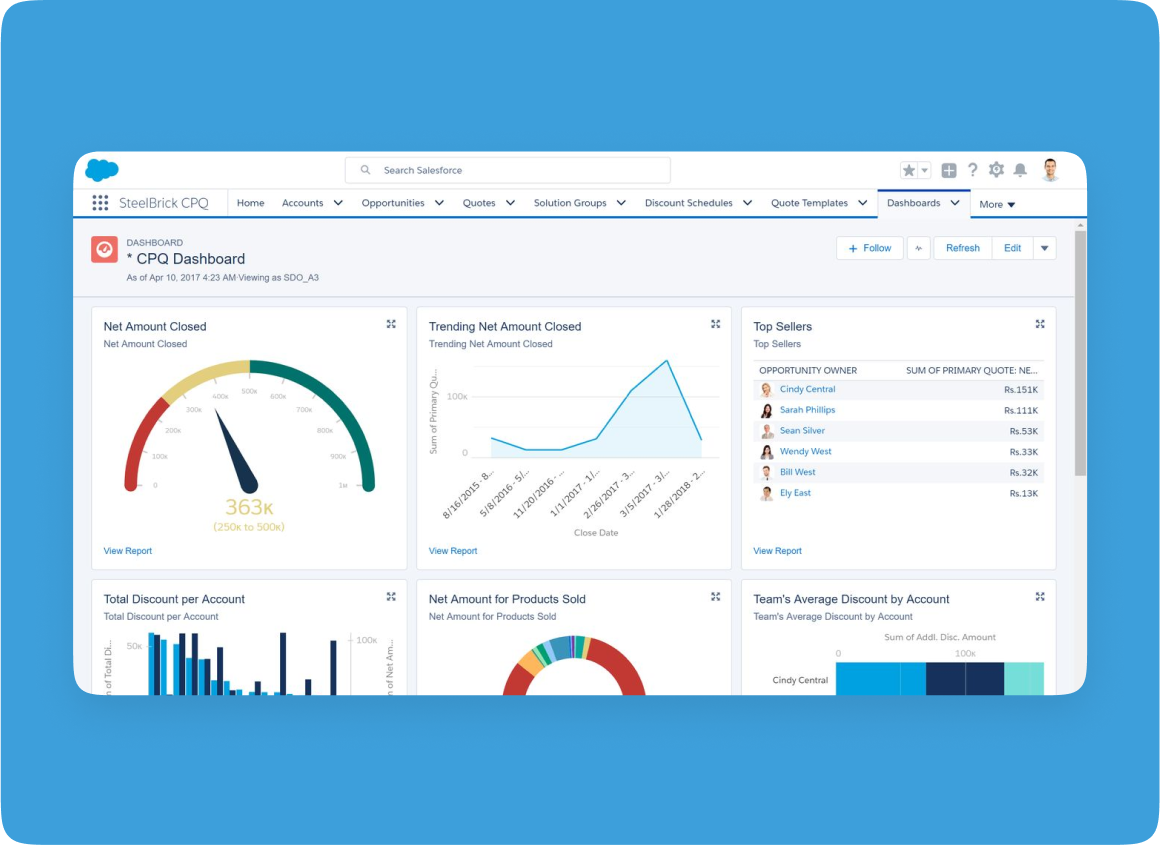Switch to the Quote Templates tab
Screen dimensions: 1160x845
[x=809, y=203]
